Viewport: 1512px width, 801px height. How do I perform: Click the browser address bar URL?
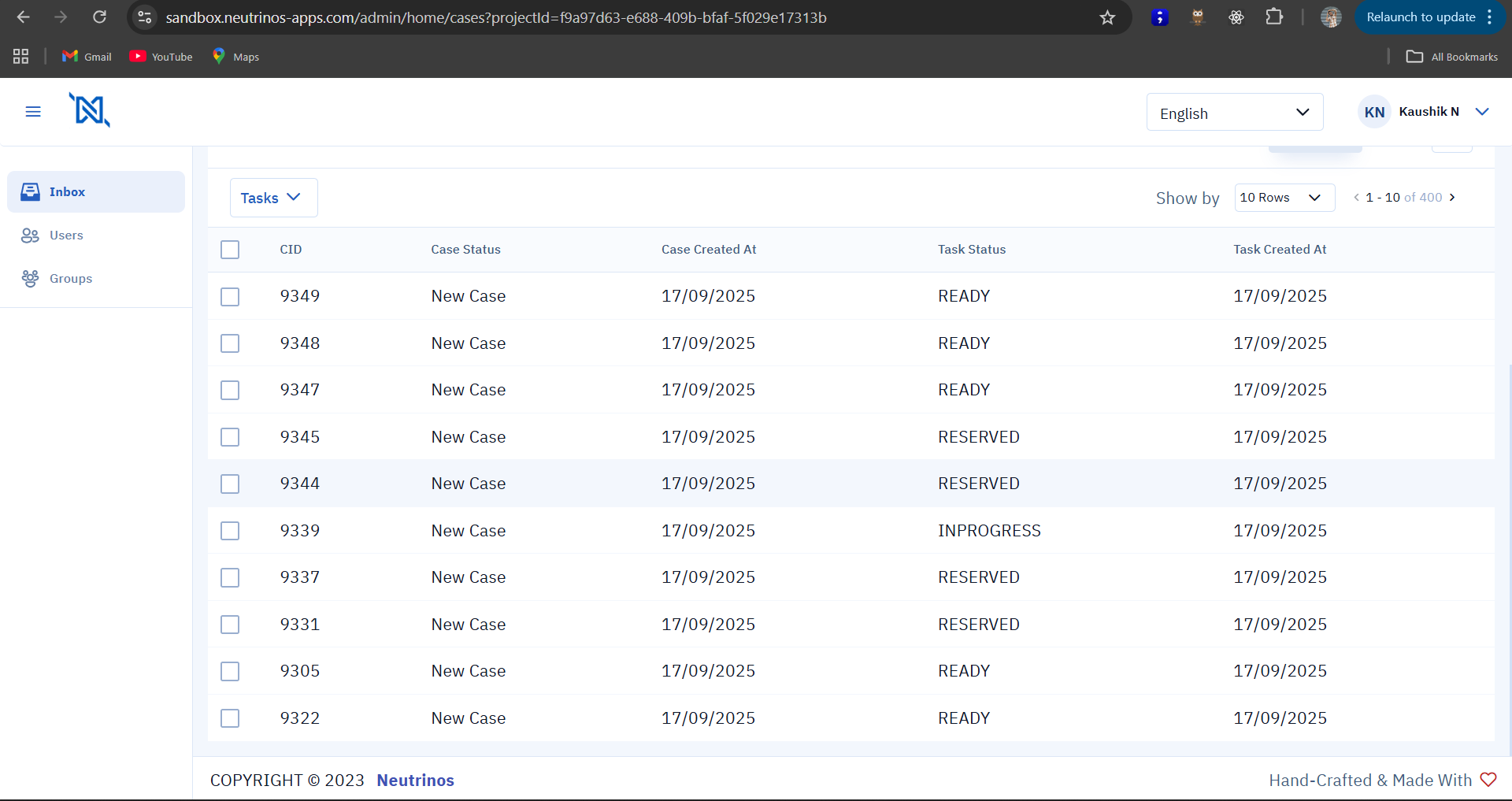click(x=496, y=17)
